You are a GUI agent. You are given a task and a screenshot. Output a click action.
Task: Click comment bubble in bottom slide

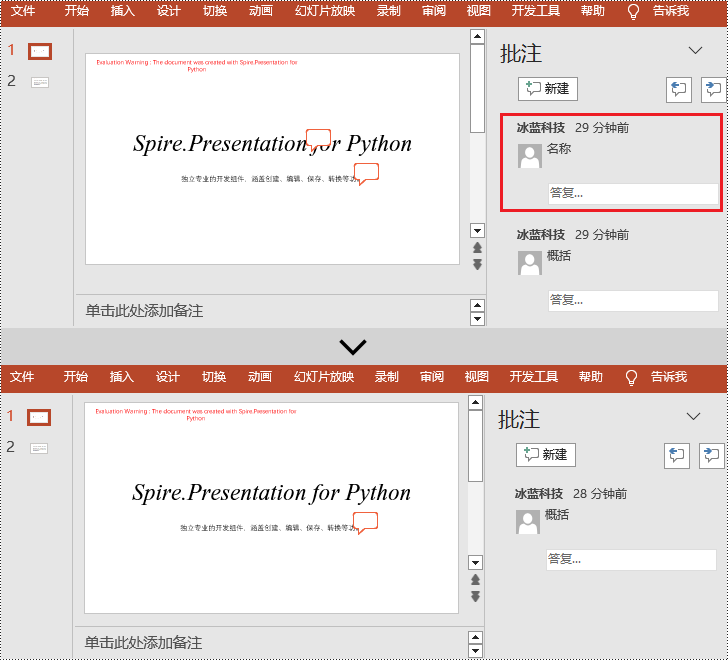[x=365, y=523]
